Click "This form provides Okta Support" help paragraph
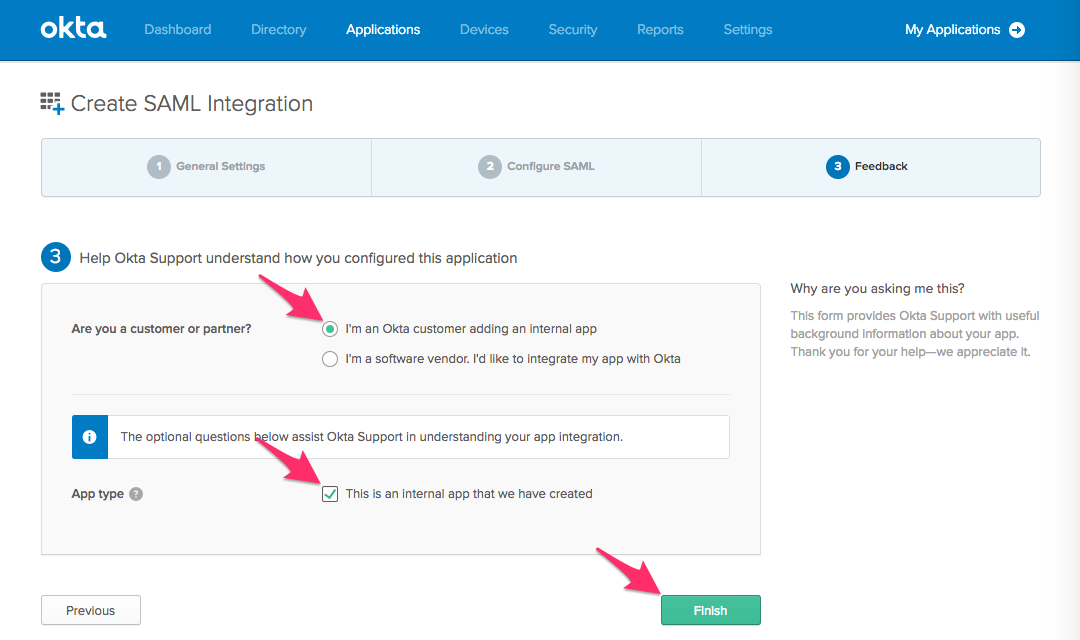Image resolution: width=1080 pixels, height=640 pixels. click(x=915, y=333)
